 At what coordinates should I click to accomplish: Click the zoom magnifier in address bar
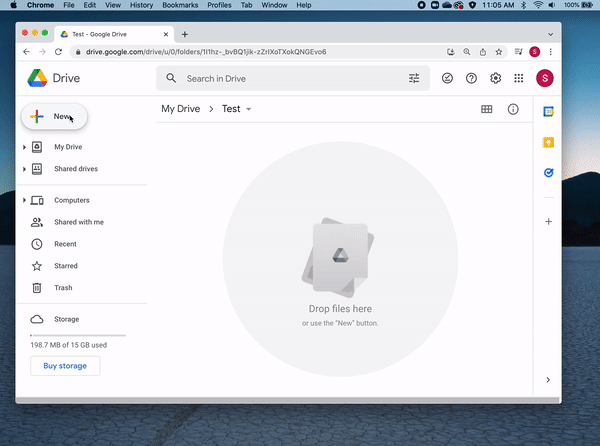[467, 52]
